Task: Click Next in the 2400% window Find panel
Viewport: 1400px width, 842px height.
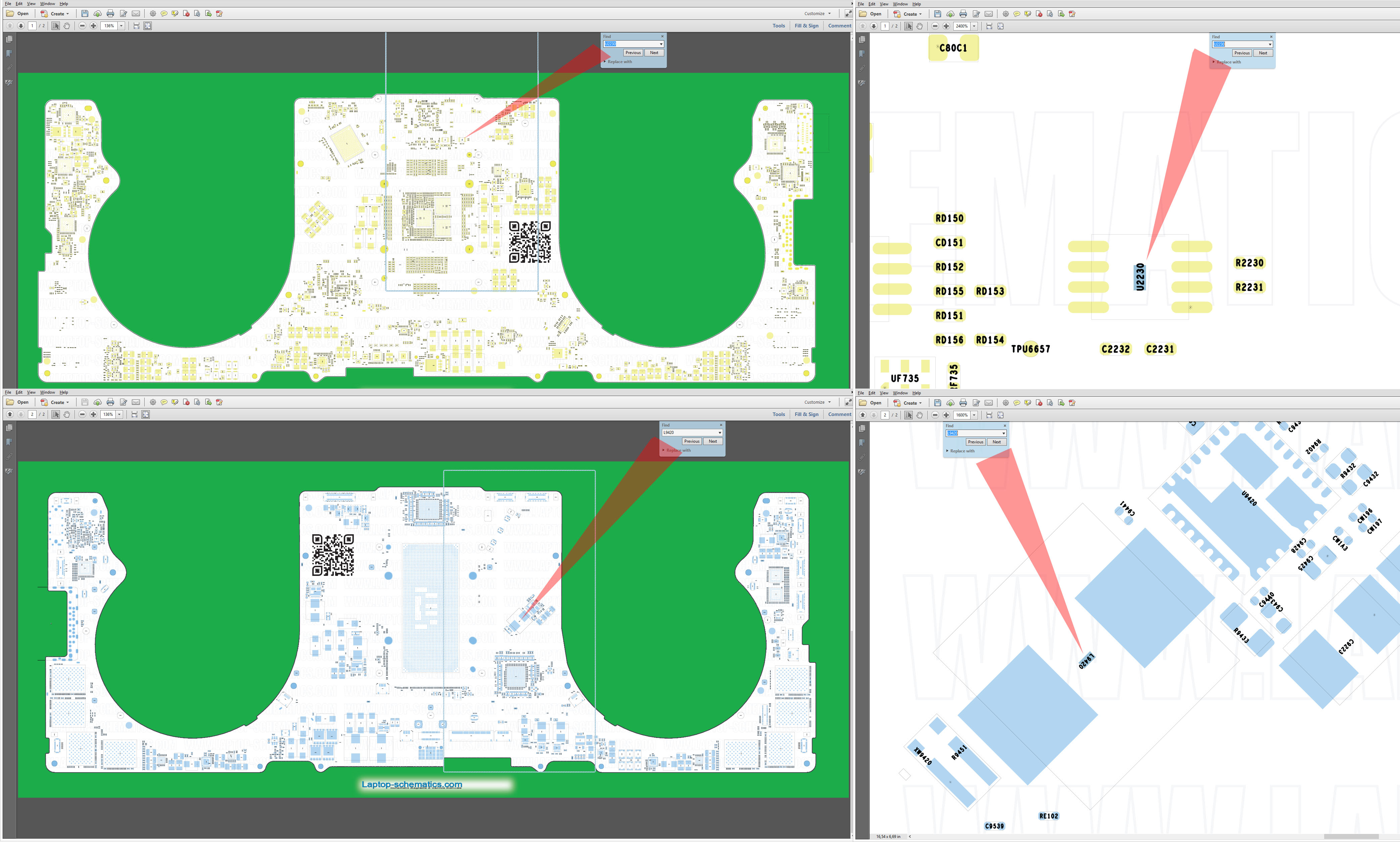Action: click(x=1263, y=53)
